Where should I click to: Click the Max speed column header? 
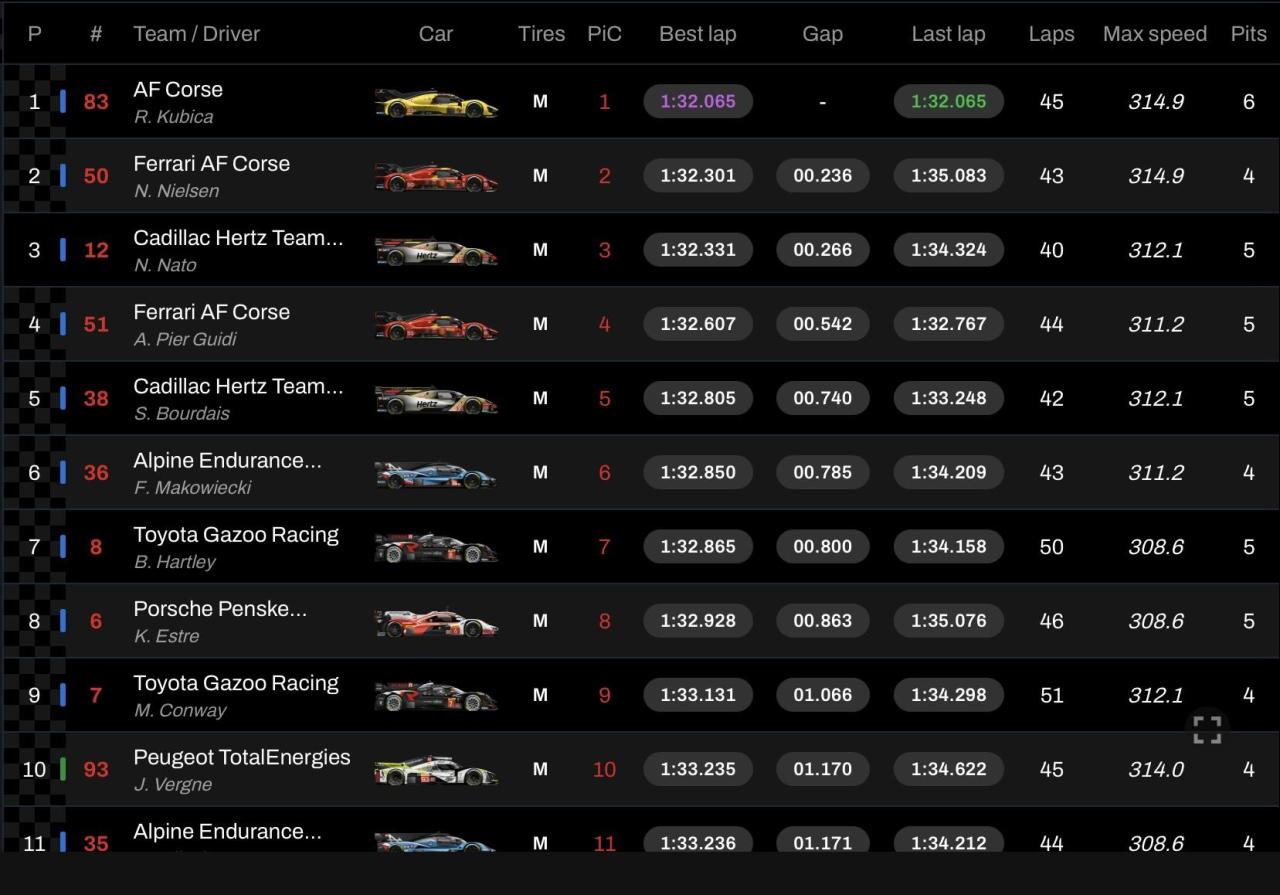tap(1155, 34)
